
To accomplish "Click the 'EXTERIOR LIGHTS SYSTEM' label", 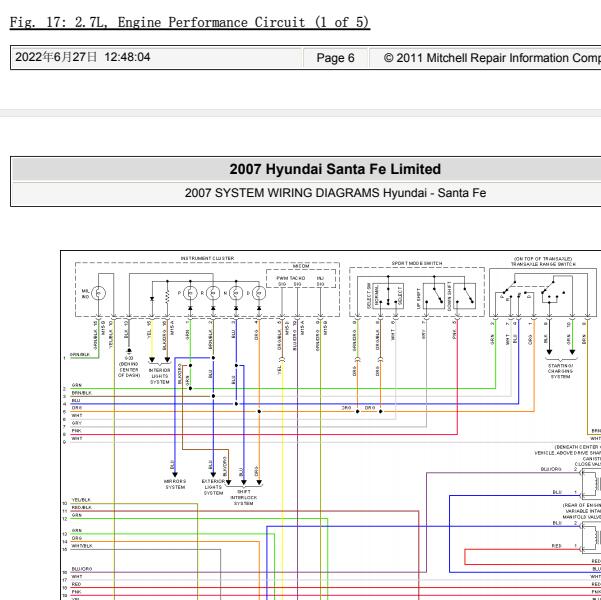I will click(x=213, y=487).
